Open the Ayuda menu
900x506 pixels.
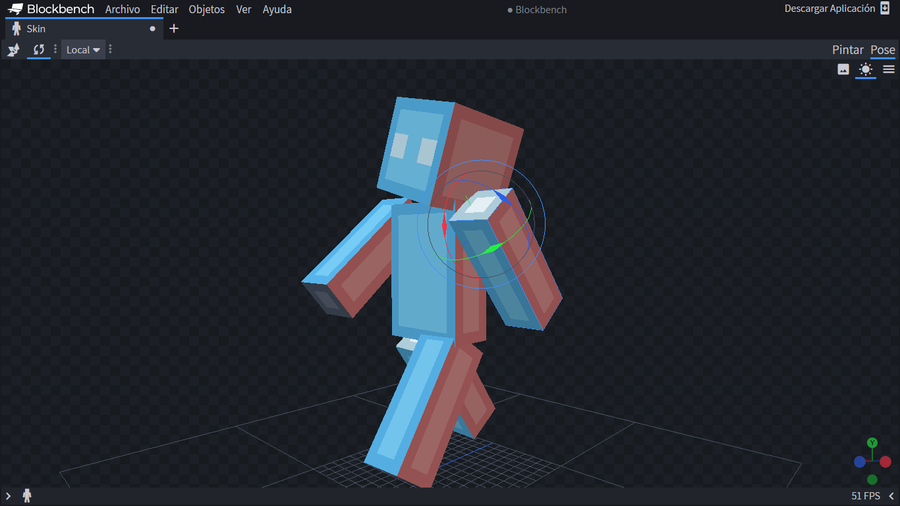point(277,9)
